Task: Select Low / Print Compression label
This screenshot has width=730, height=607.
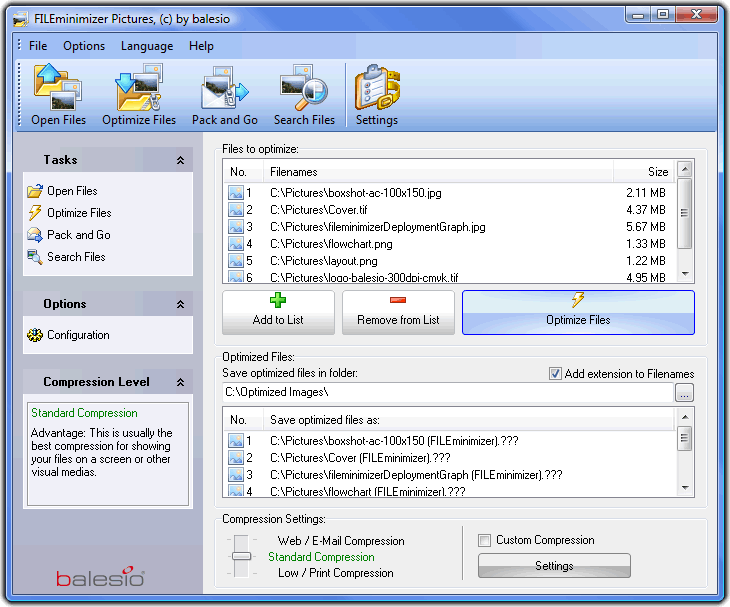Action: (336, 573)
